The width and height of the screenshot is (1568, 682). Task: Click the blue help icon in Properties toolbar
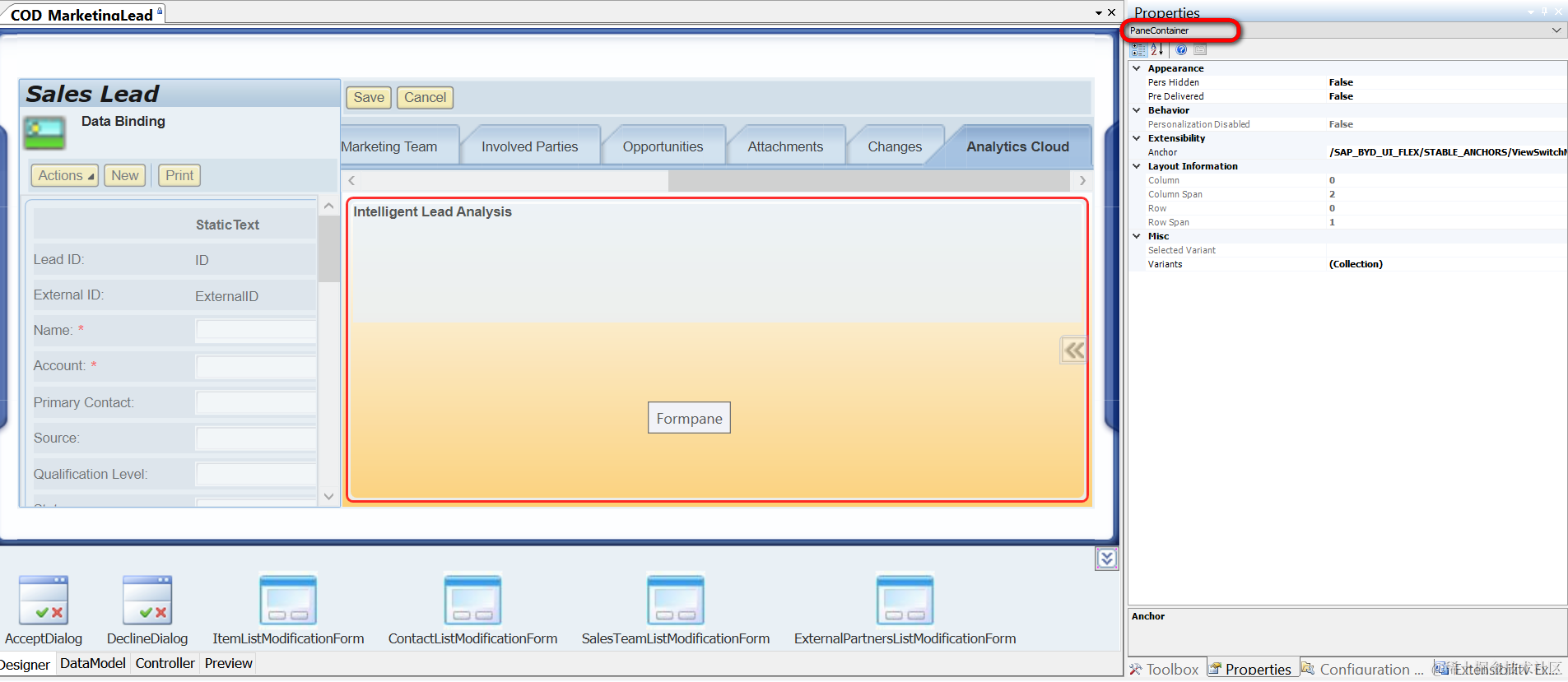(1181, 50)
